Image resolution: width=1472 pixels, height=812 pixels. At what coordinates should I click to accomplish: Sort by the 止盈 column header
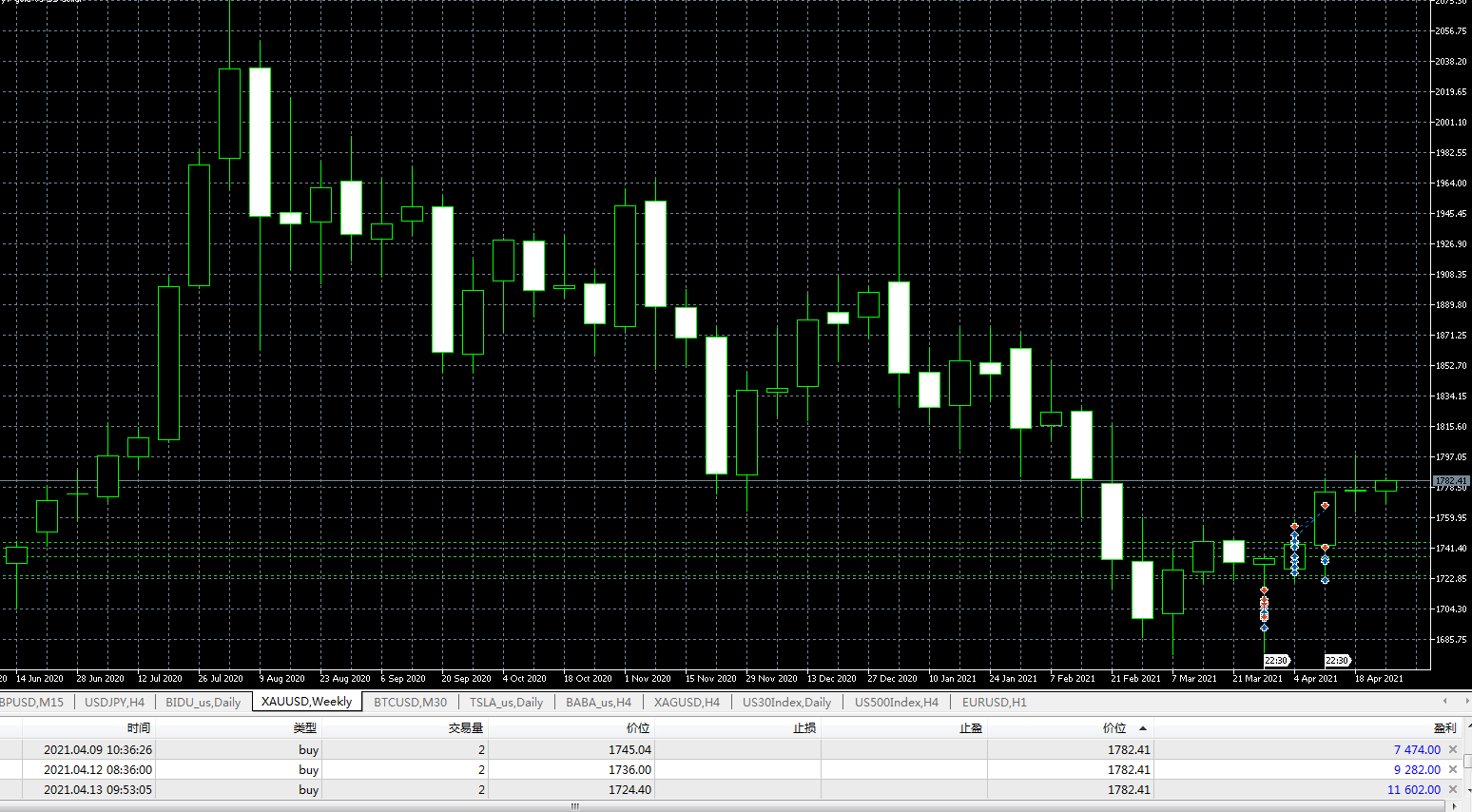point(971,728)
